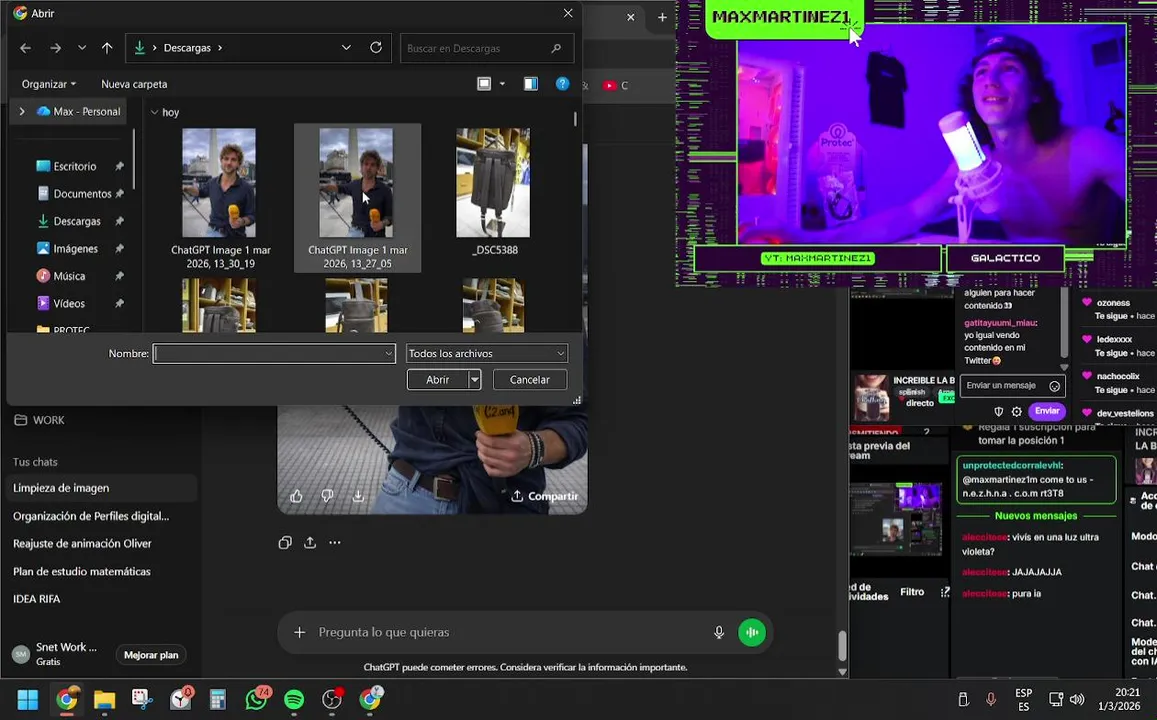The height and width of the screenshot is (720, 1157).
Task: Open the Snet Work account menu
Action: pyautogui.click(x=55, y=654)
